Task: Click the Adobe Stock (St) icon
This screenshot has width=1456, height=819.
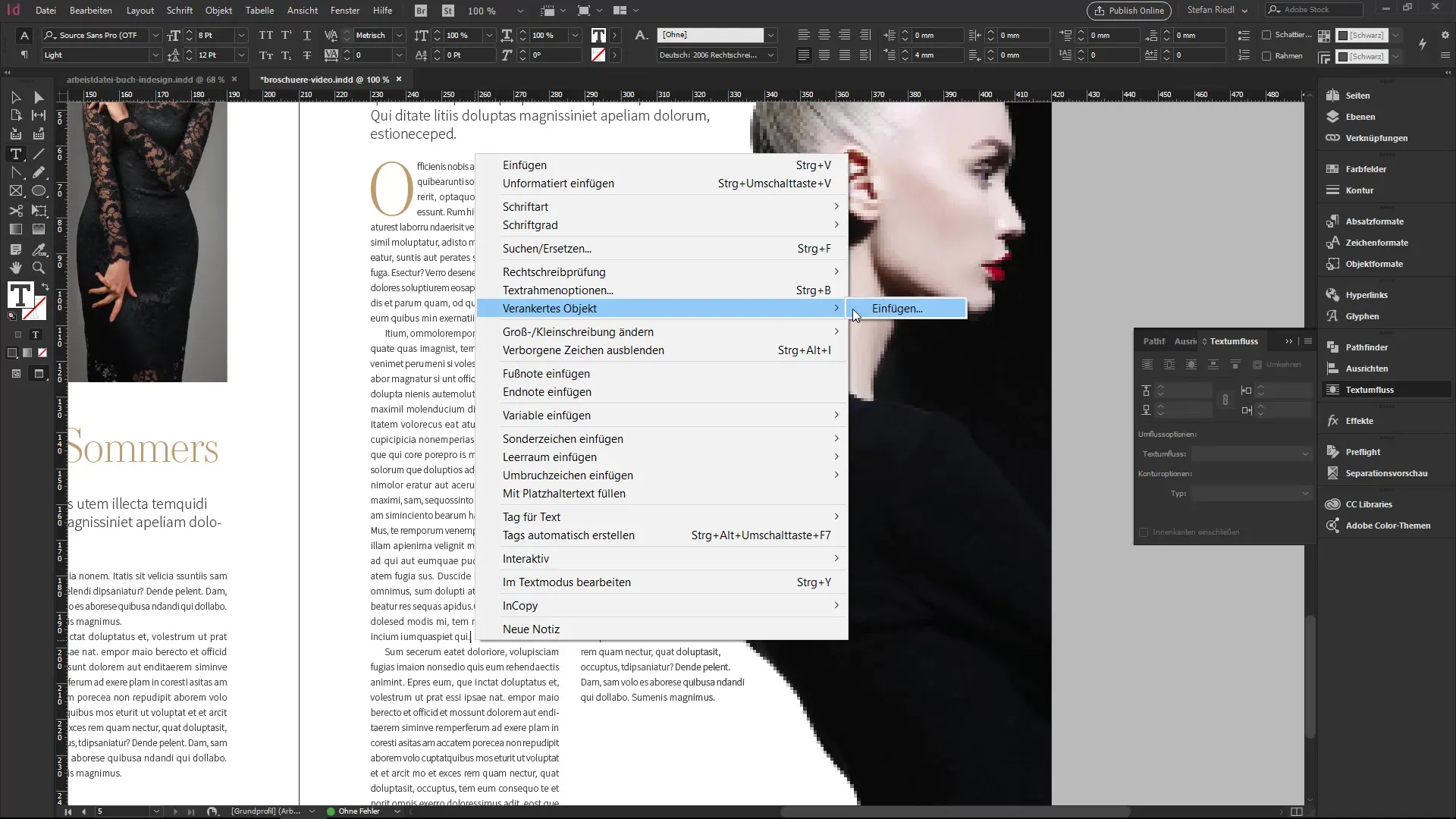Action: click(448, 11)
